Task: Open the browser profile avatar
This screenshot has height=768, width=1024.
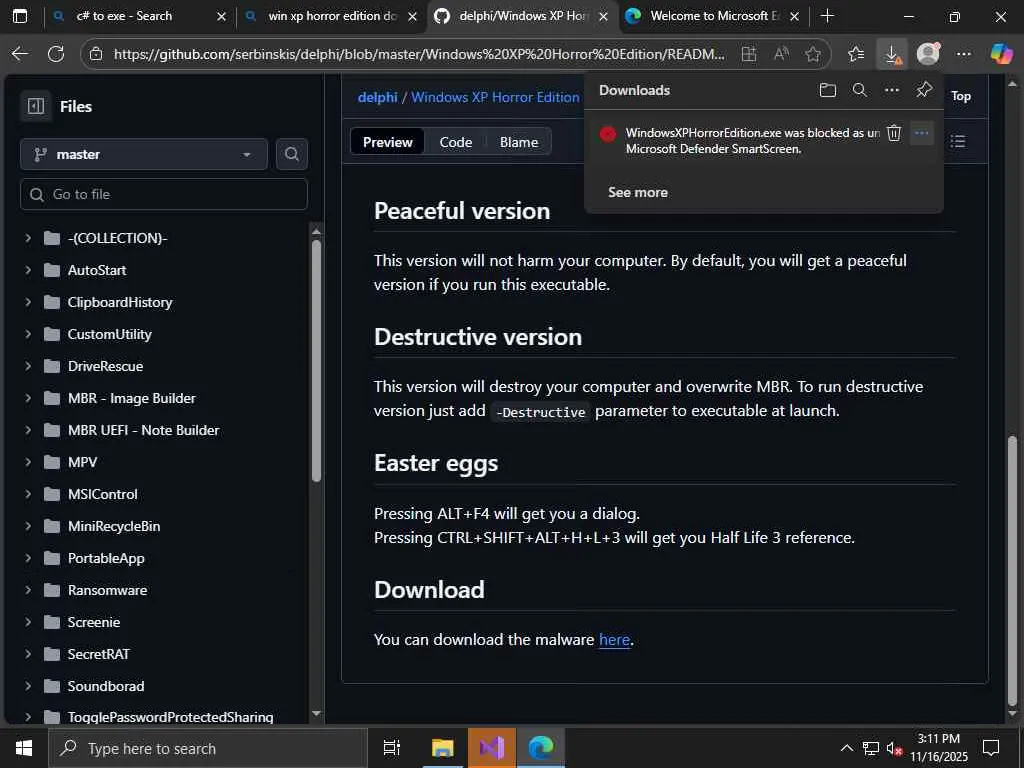Action: point(928,54)
